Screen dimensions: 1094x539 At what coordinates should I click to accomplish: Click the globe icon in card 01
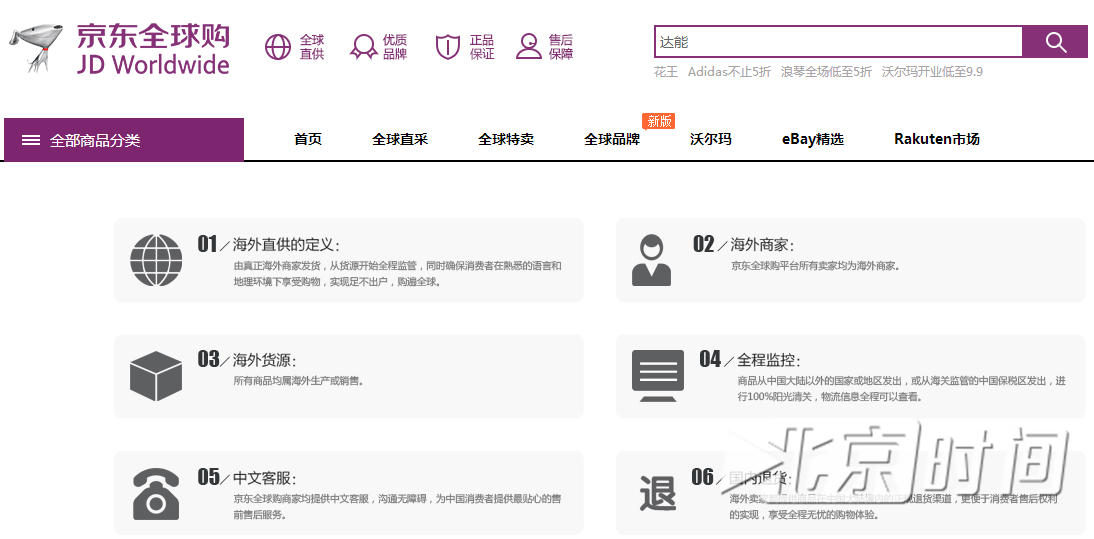coord(156,259)
